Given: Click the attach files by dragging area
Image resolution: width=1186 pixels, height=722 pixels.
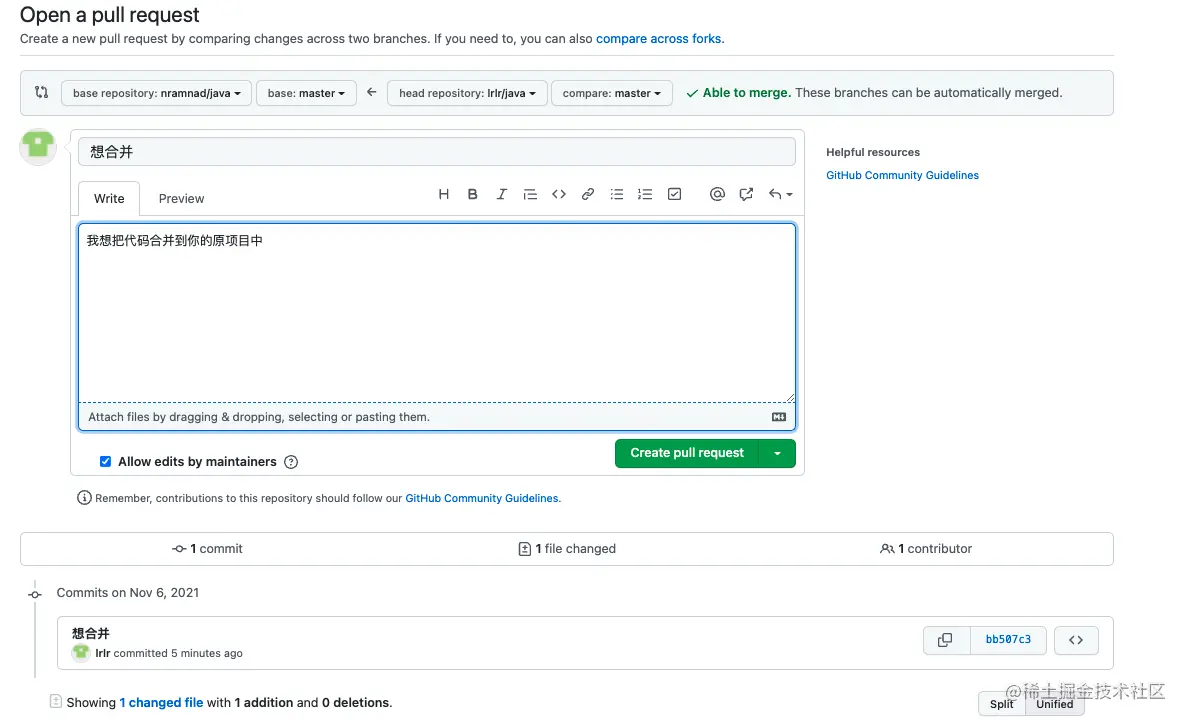Looking at the screenshot, I should click(436, 417).
